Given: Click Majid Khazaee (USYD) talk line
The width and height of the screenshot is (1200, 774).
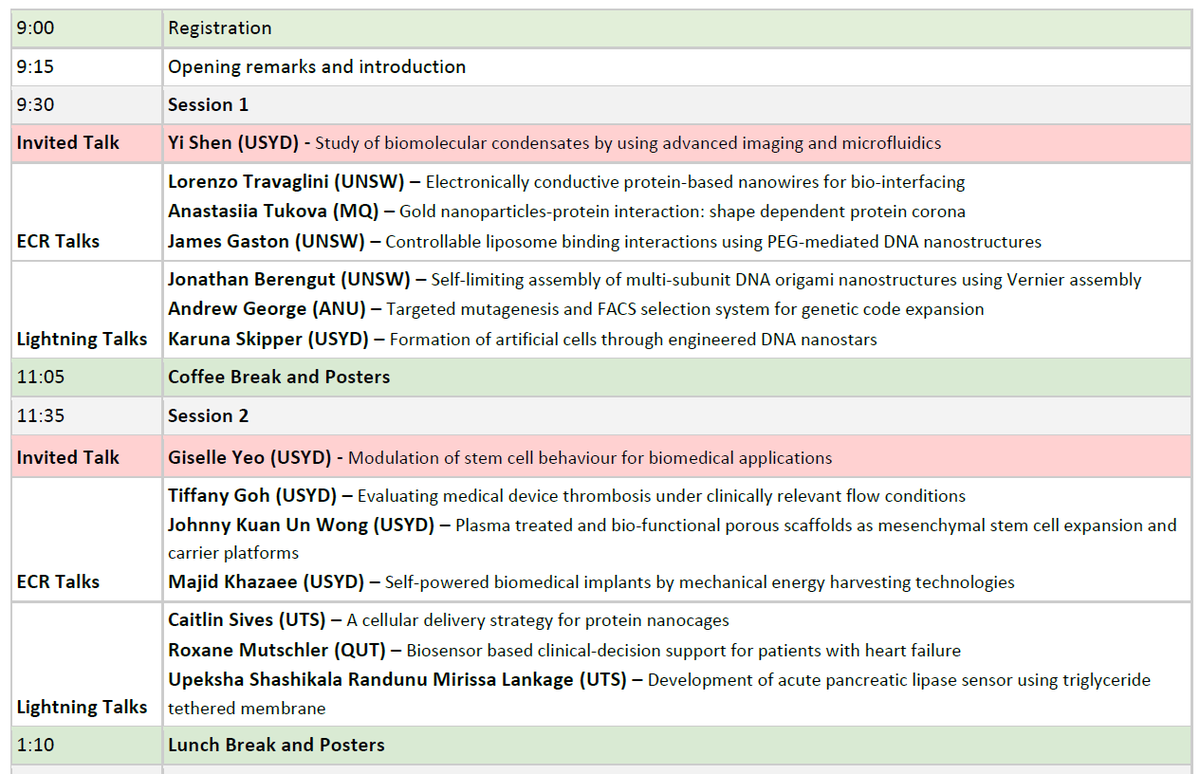Looking at the screenshot, I should coord(591,582).
